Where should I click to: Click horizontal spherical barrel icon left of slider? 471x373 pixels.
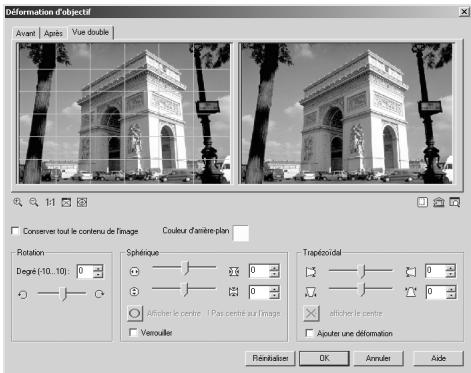[134, 272]
